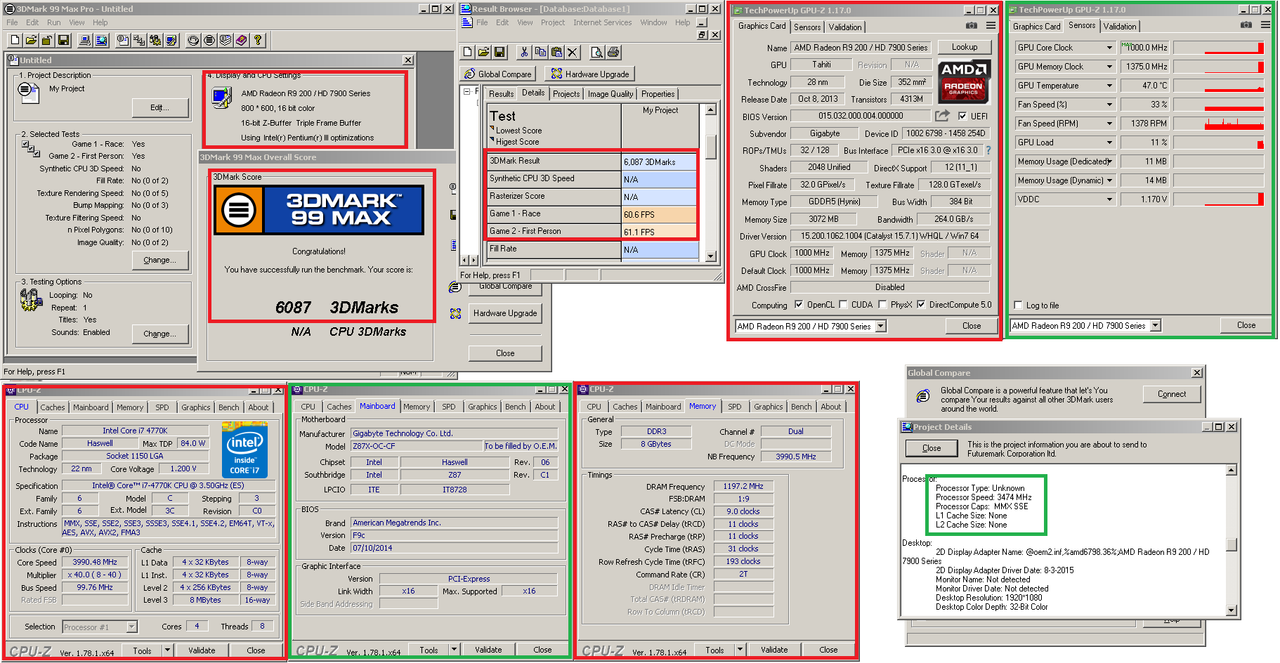
Task: Toggle CUDA checkbox in GPU-Z Computing row
Action: (844, 305)
